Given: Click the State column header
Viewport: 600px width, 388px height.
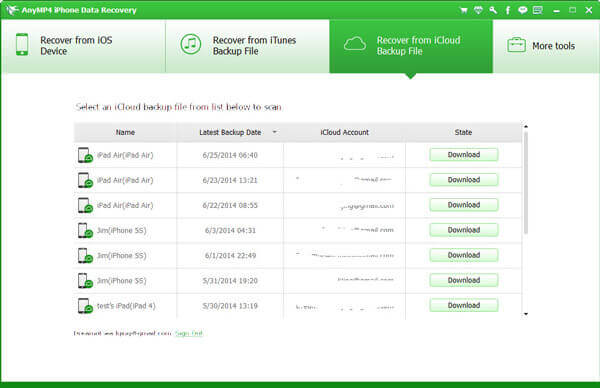Looking at the screenshot, I should point(463,132).
